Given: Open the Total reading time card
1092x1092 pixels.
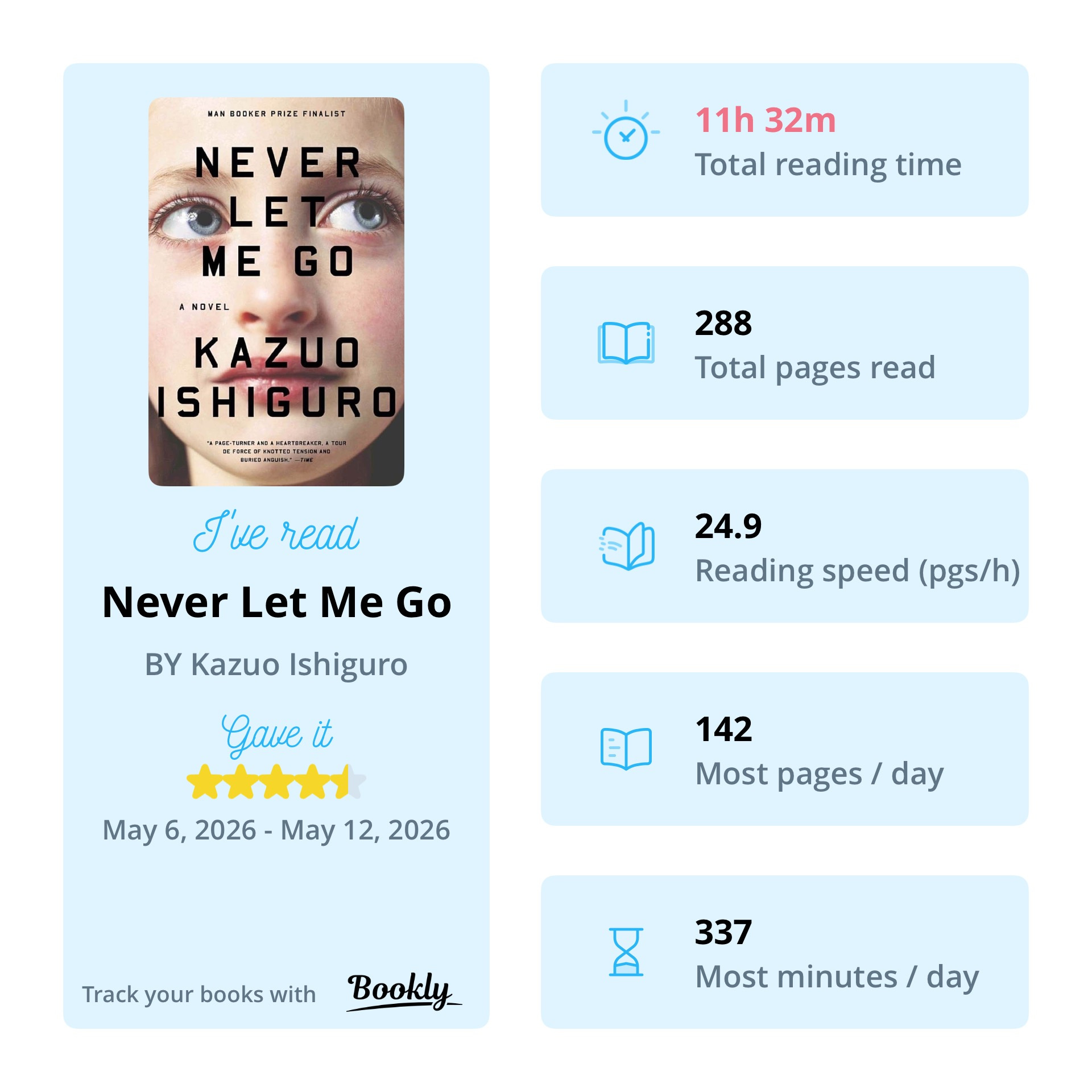Looking at the screenshot, I should pyautogui.click(x=784, y=140).
